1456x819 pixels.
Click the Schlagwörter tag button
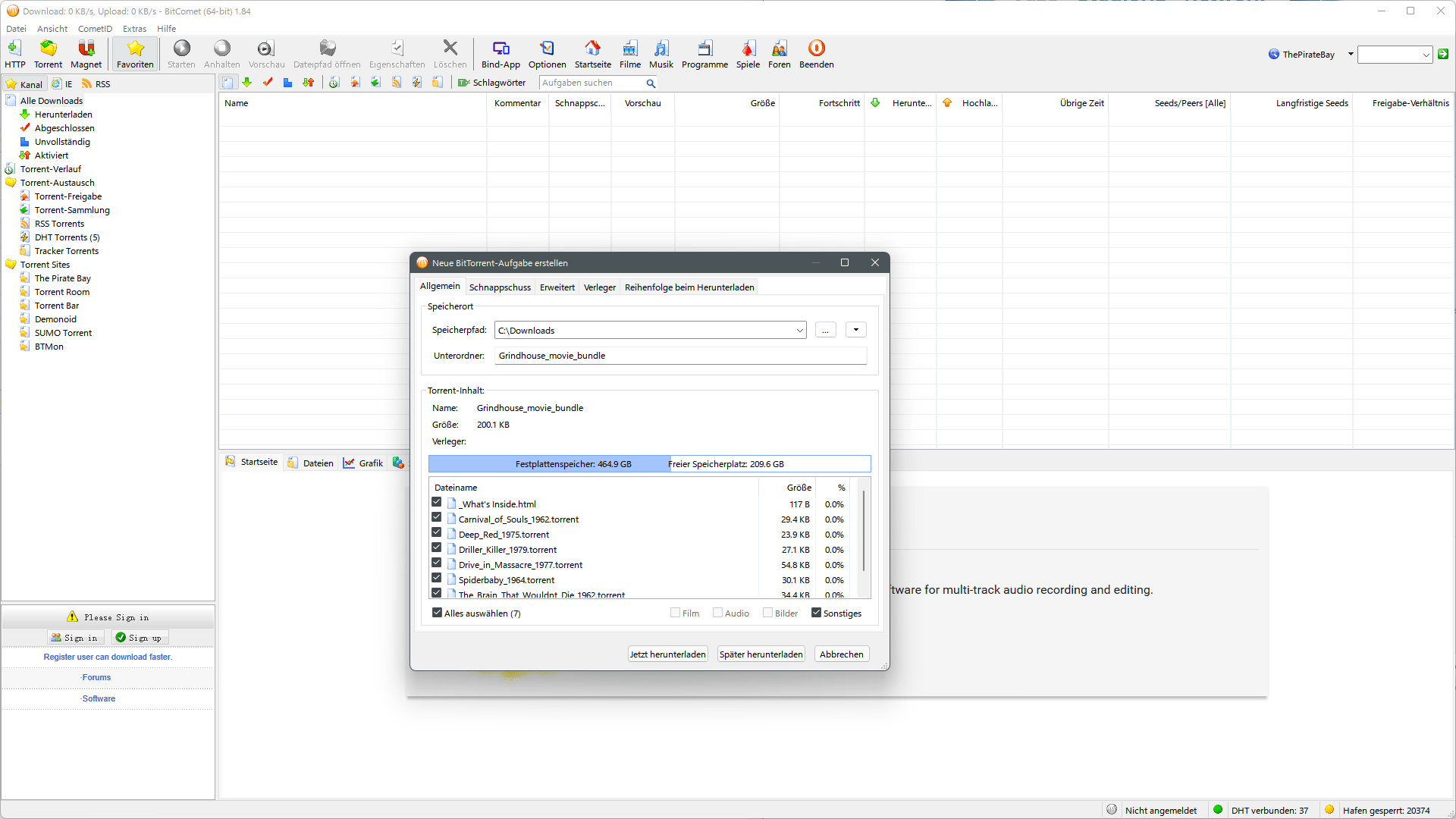coord(491,83)
